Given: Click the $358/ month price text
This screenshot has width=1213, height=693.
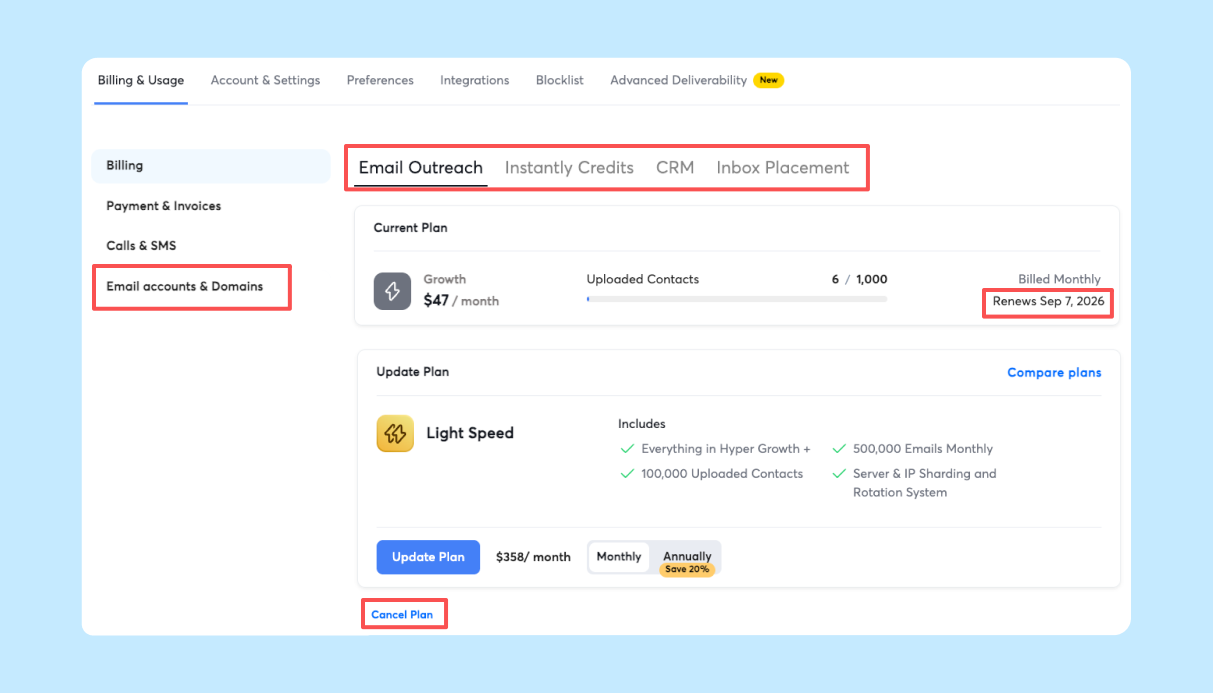Looking at the screenshot, I should click(533, 557).
